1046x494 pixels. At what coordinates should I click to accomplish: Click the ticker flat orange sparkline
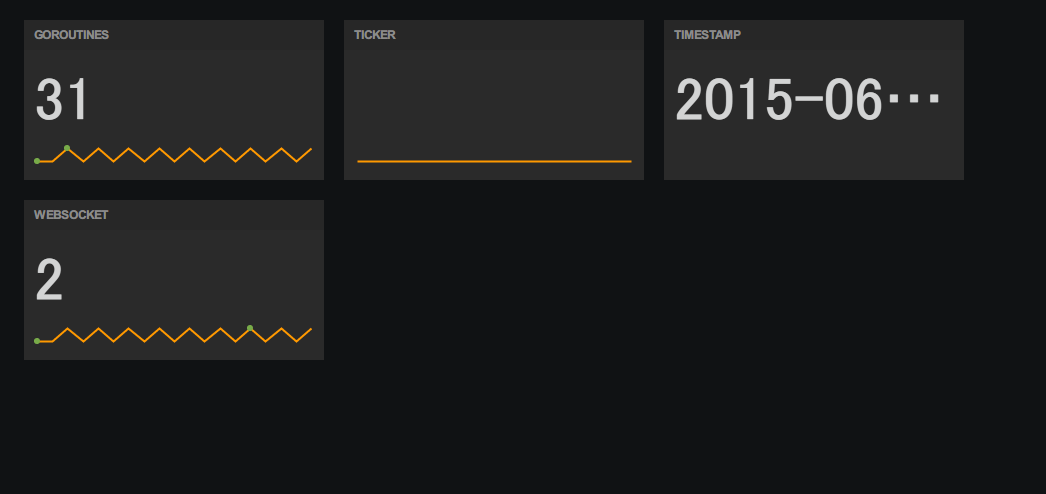[x=494, y=161]
